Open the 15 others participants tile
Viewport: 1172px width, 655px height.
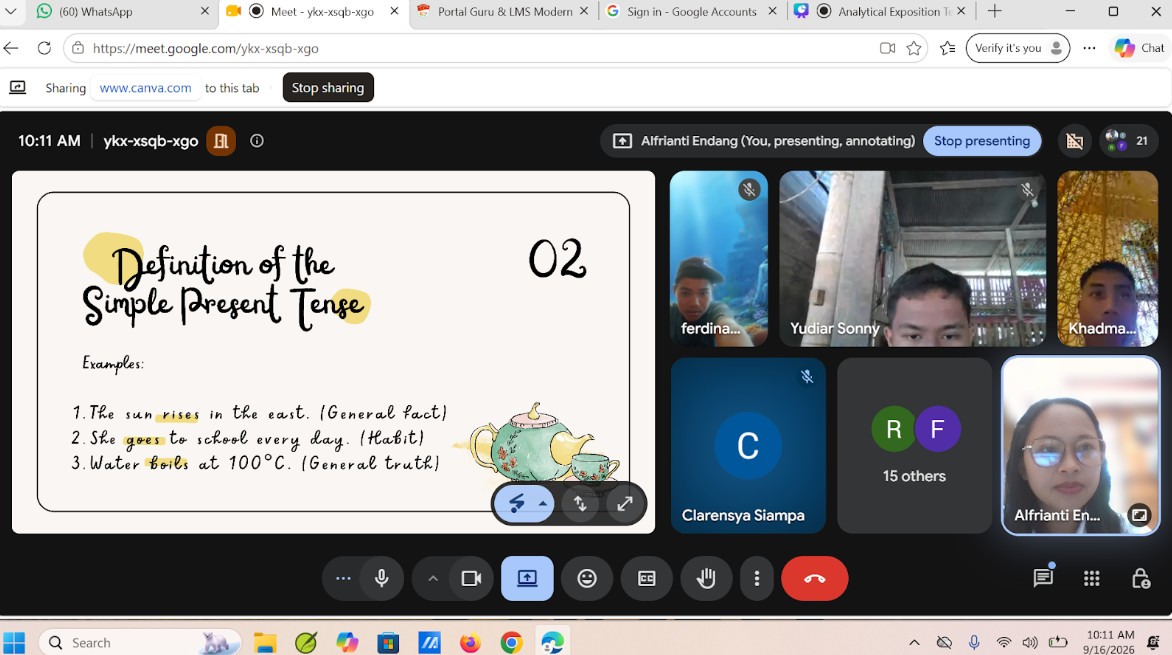[914, 446]
